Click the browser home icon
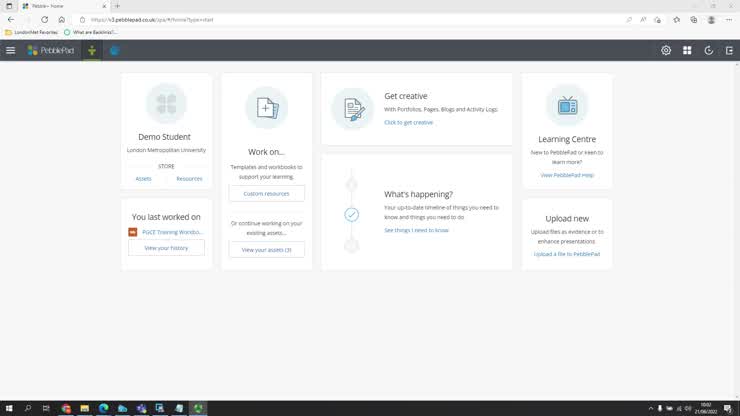 (x=61, y=20)
